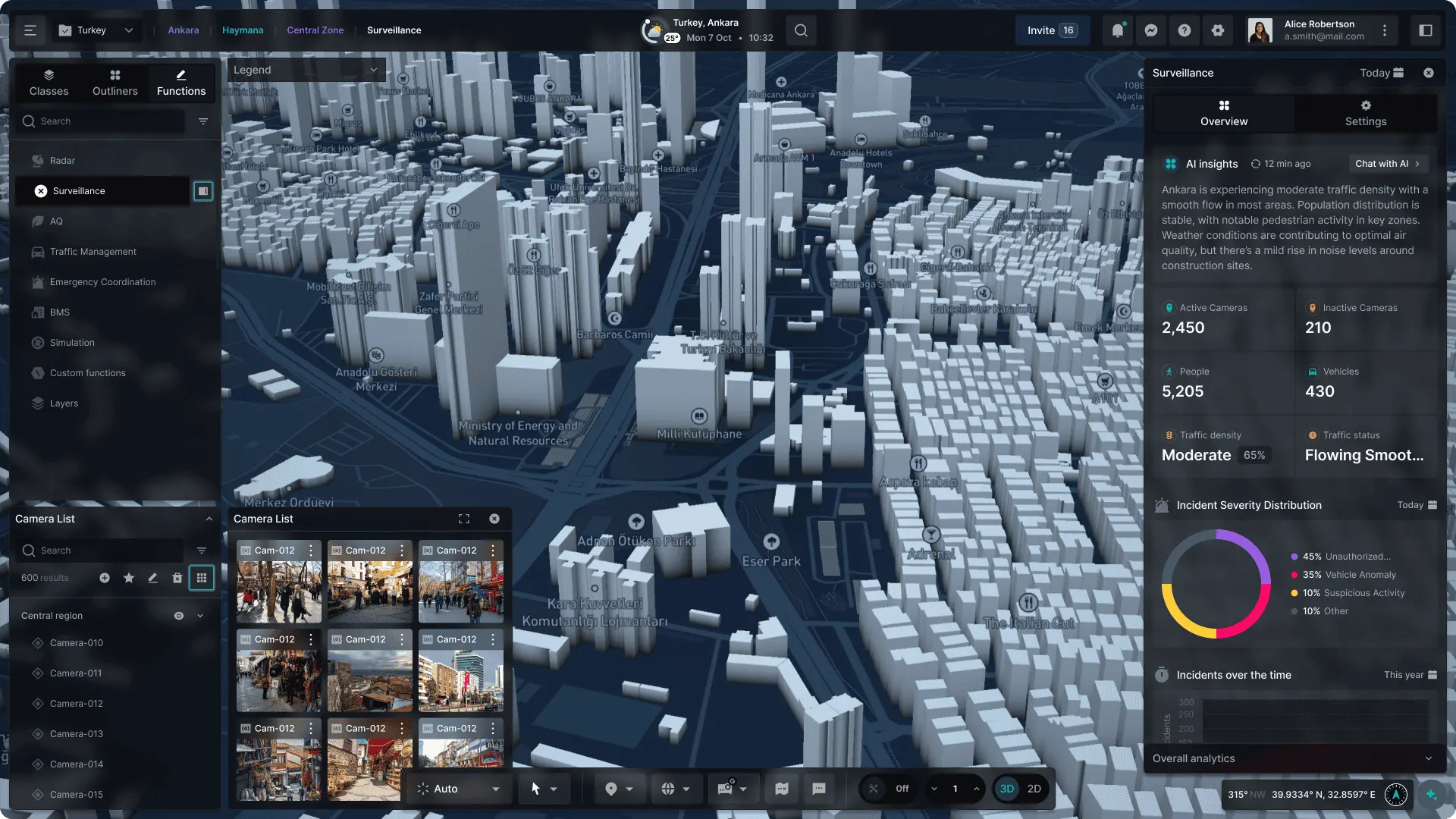Switch the map to 2D view
The height and width of the screenshot is (819, 1456).
[x=1034, y=789]
